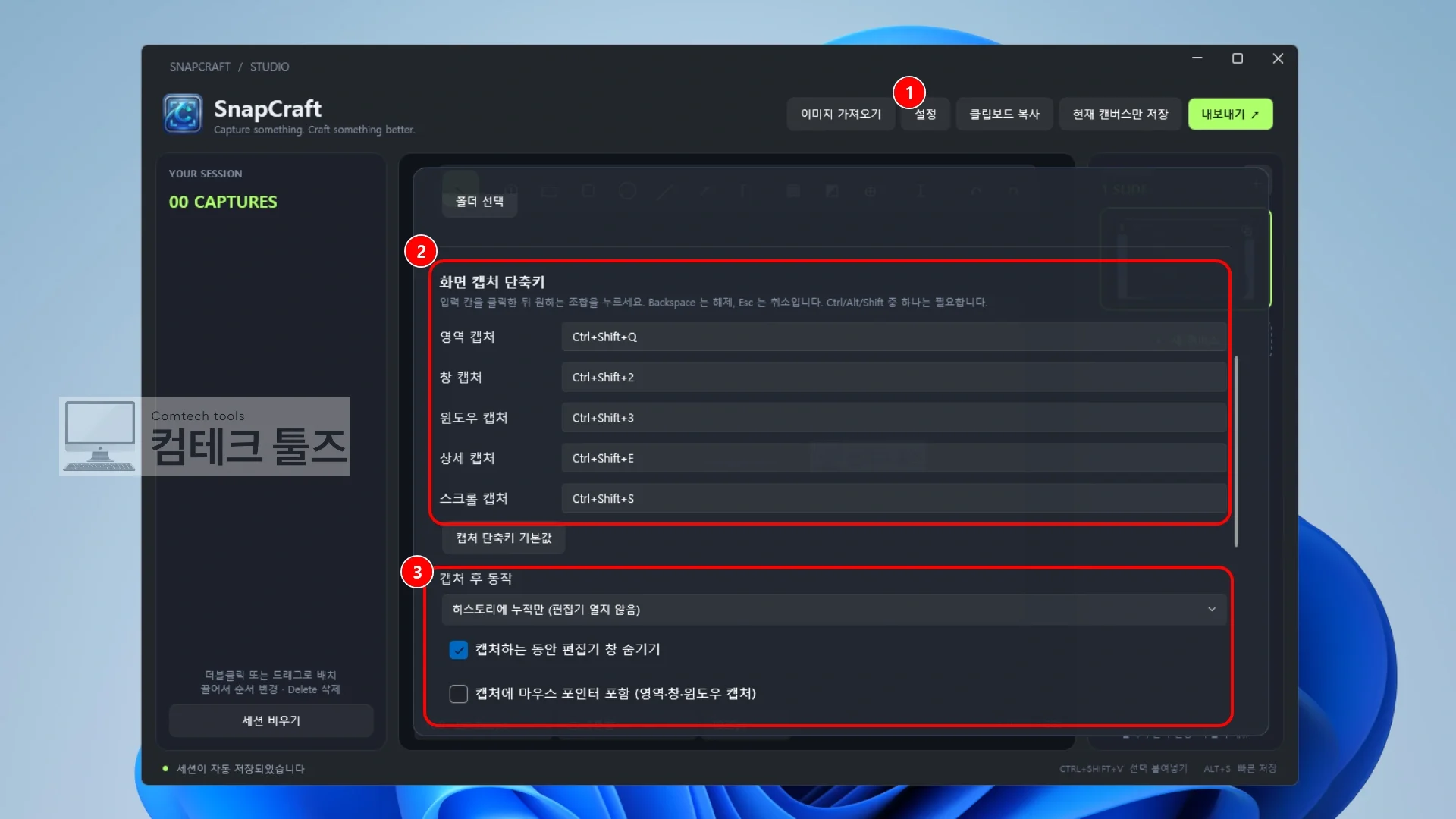Viewport: 1456px width, 819px height.
Task: Click the 영역 캡처 shortcut field Ctrl+Shift+Q
Action: click(893, 337)
